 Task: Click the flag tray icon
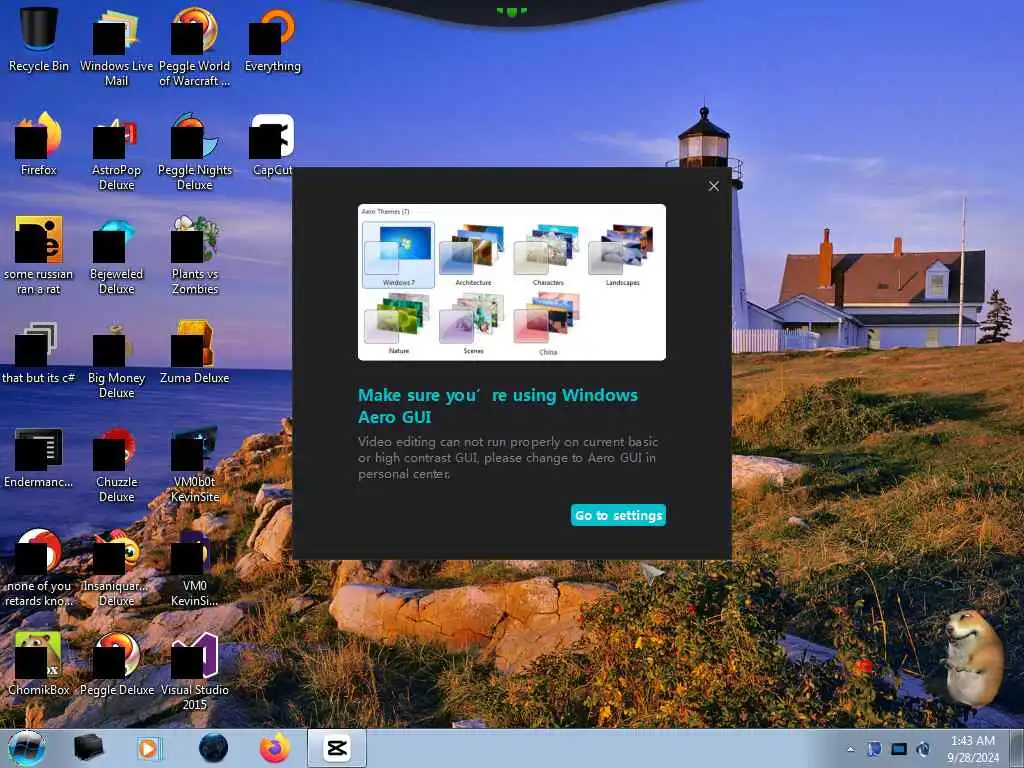[x=874, y=749]
